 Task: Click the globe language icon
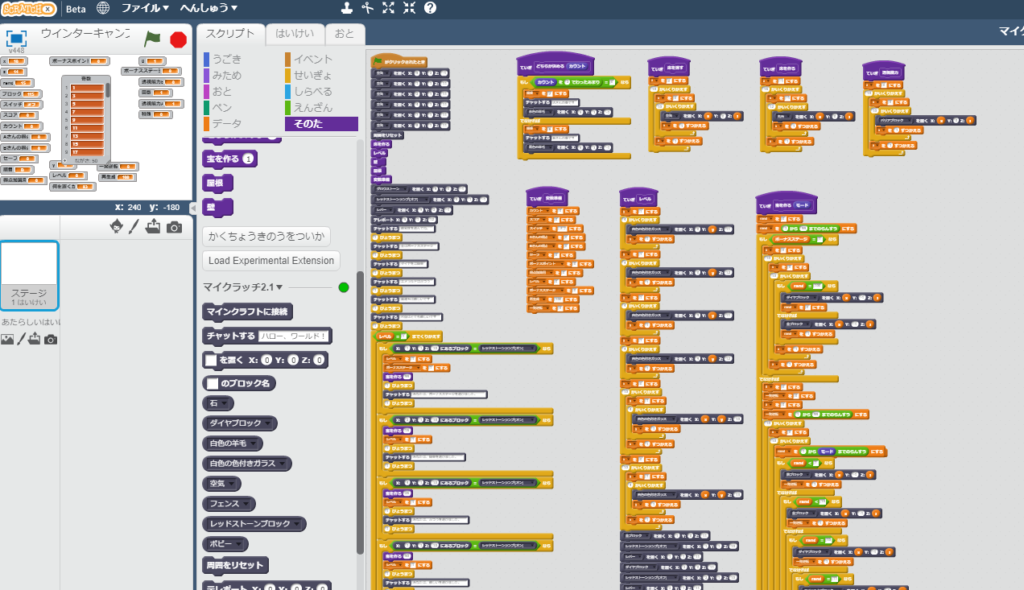point(103,8)
